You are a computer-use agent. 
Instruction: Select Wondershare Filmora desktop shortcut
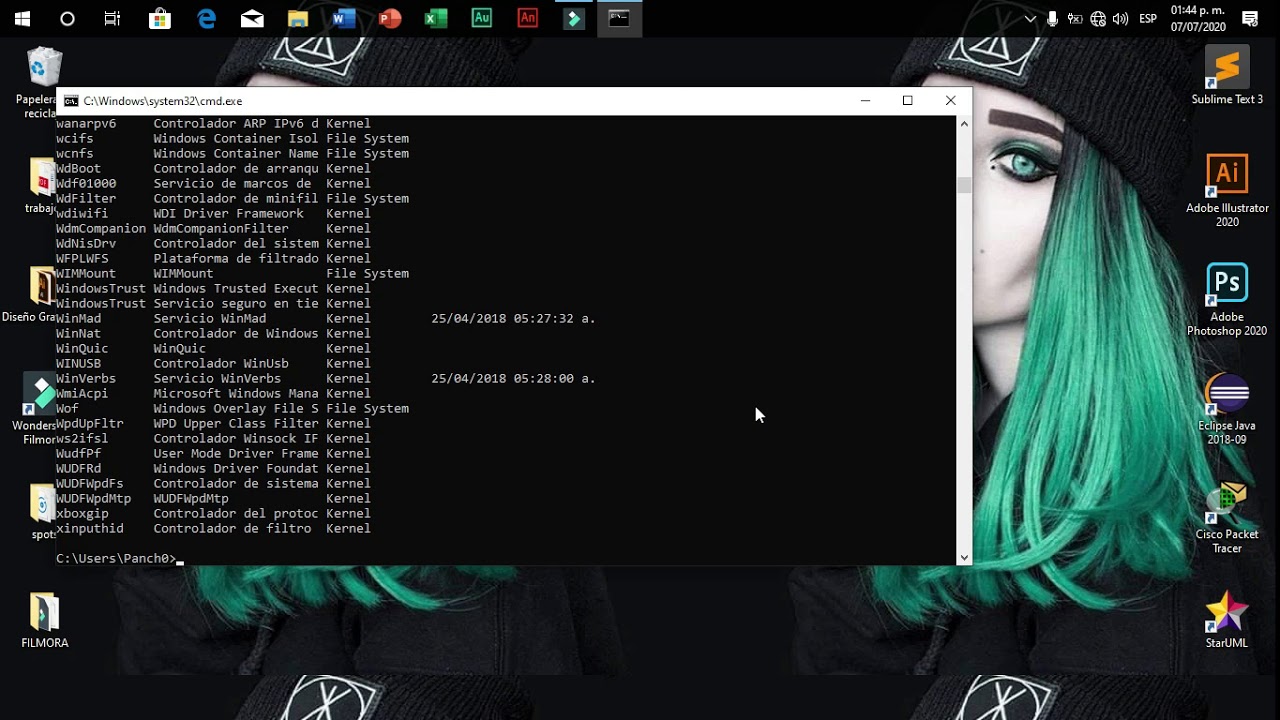[40, 410]
